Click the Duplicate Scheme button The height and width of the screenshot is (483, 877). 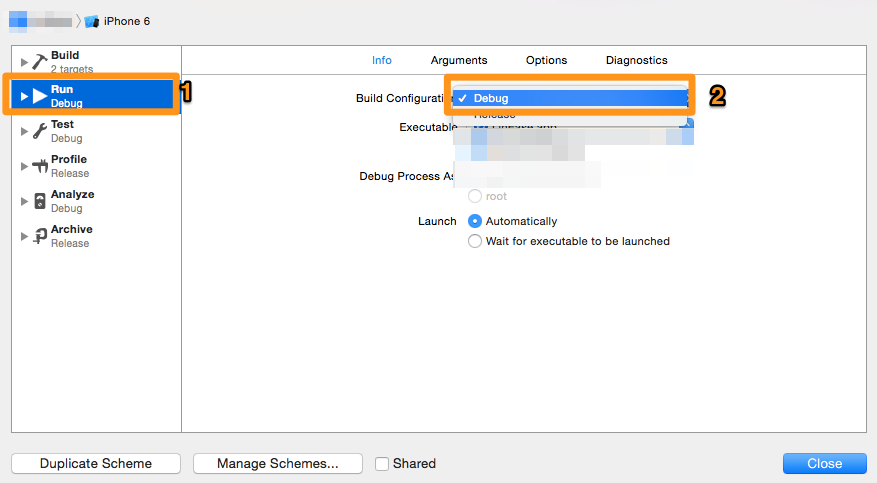coord(96,463)
